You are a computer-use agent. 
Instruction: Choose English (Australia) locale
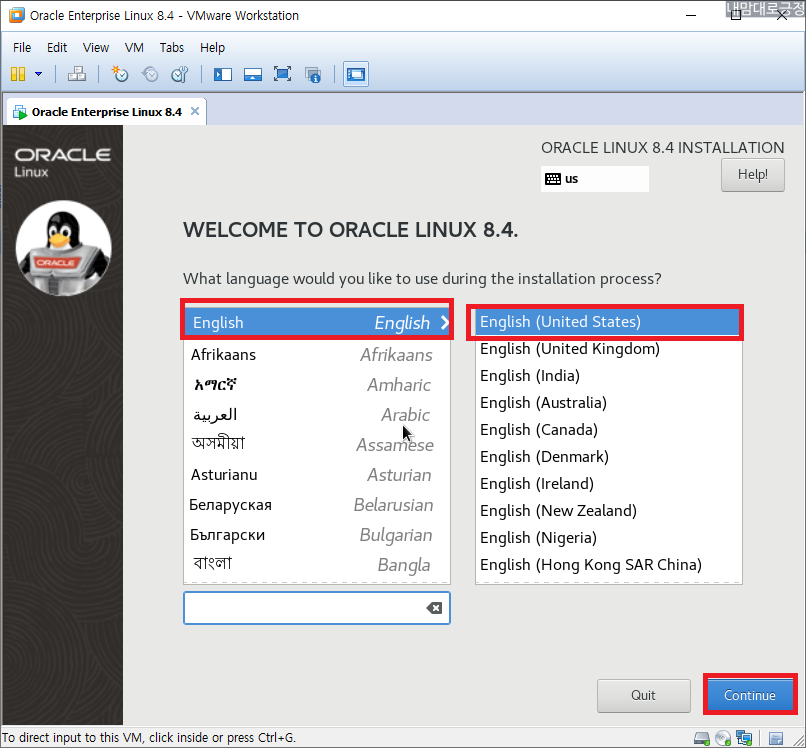coord(609,403)
